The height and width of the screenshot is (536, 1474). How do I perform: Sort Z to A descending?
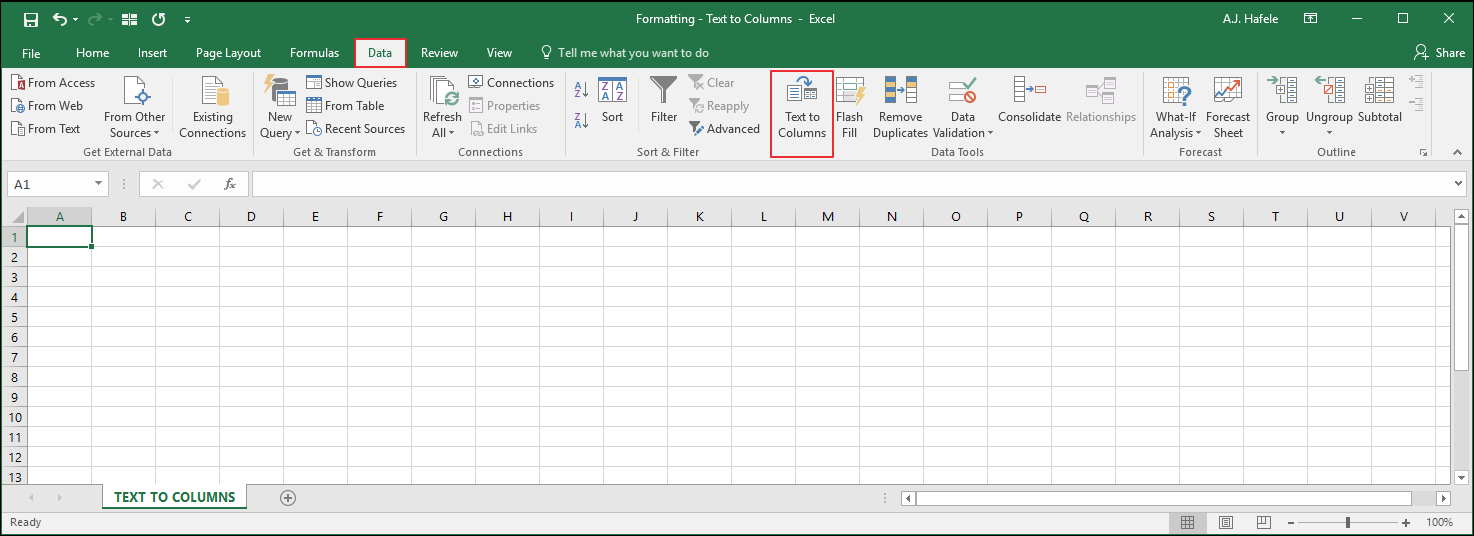pos(581,121)
